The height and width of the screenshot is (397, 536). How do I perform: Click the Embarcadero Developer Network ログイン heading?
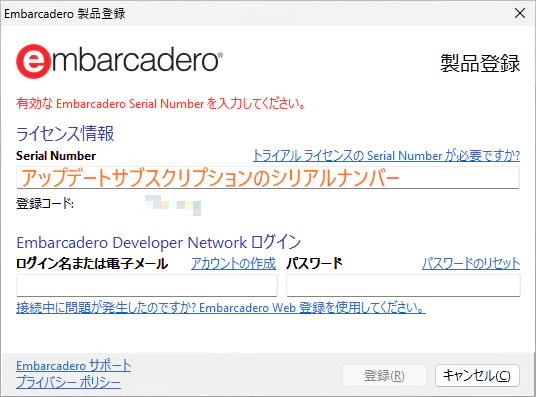point(159,242)
